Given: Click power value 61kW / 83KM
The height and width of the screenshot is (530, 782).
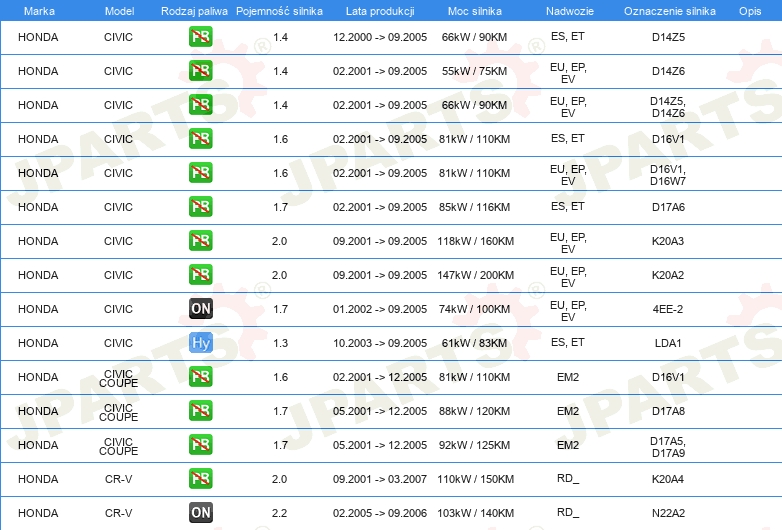Looking at the screenshot, I should coord(474,343).
